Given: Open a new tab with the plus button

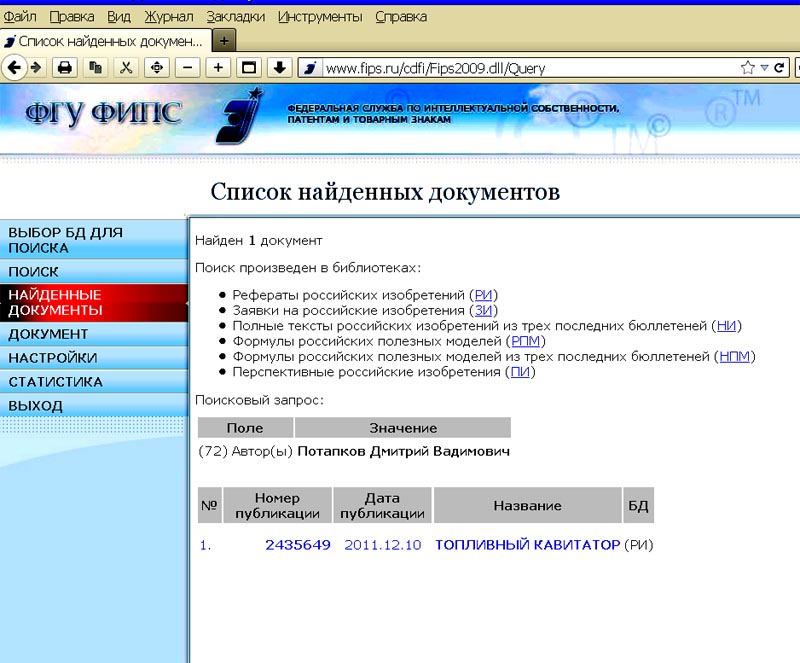Looking at the screenshot, I should click(x=224, y=40).
